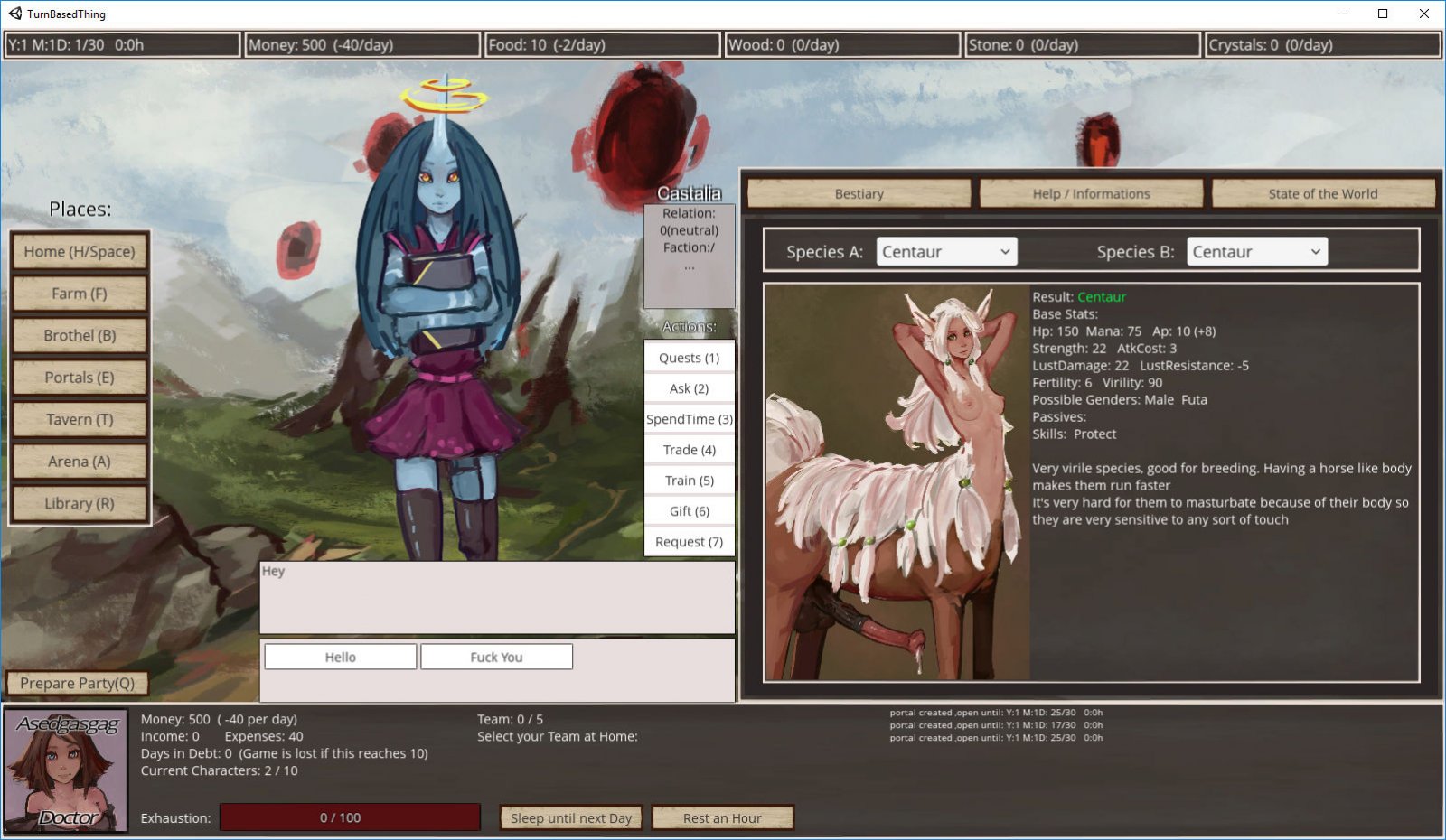Image resolution: width=1446 pixels, height=840 pixels.
Task: Select SpendTime action
Action: 689,419
